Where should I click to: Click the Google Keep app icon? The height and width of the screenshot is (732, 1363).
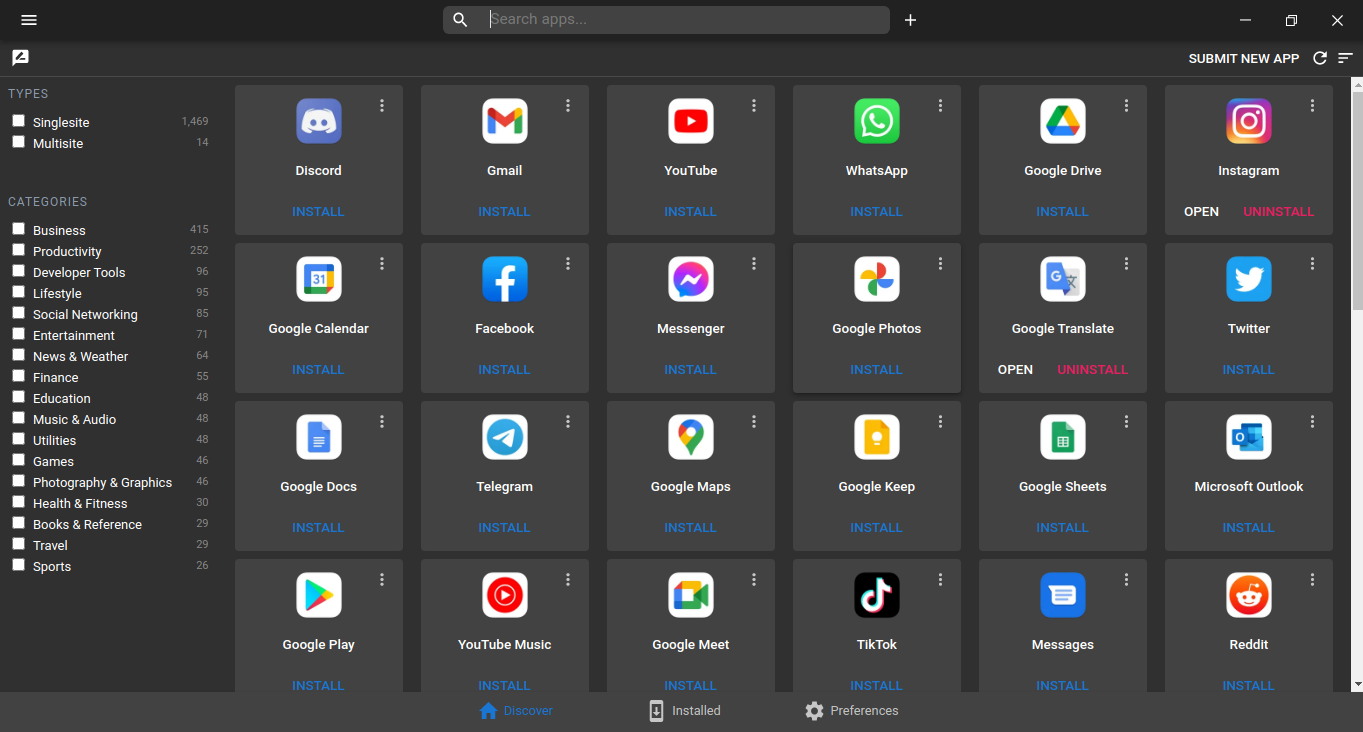(877, 437)
